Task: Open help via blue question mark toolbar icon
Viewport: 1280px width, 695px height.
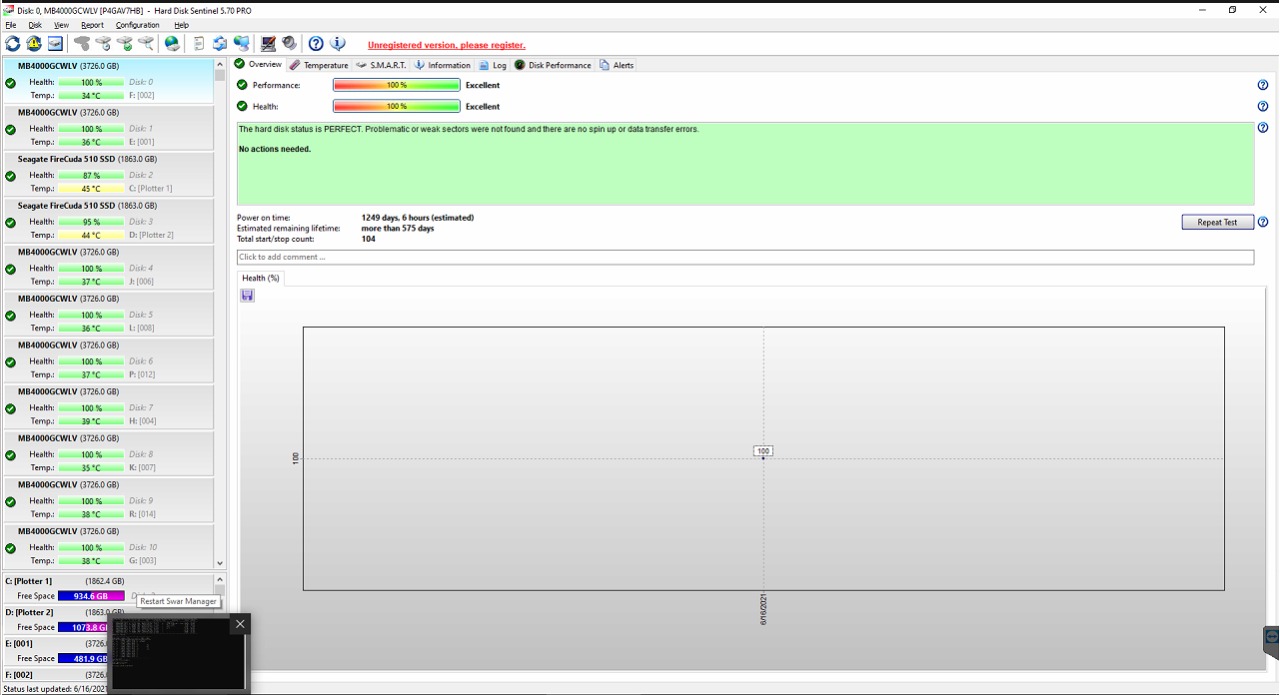Action: click(316, 44)
